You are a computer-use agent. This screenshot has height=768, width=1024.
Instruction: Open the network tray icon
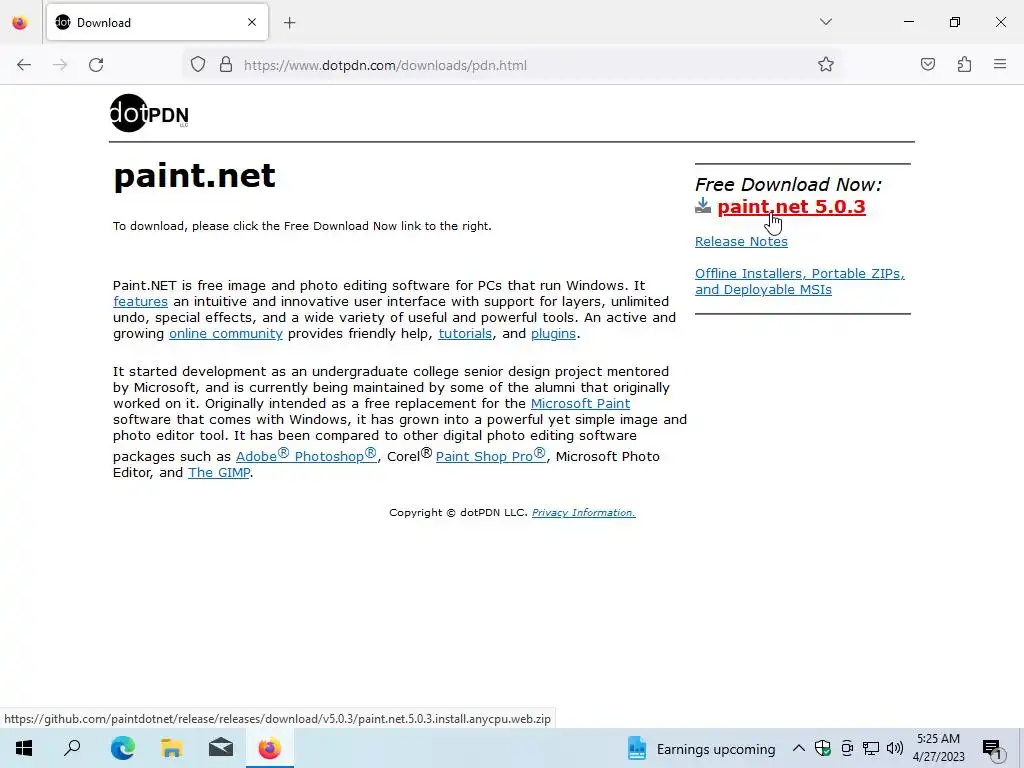(871, 748)
